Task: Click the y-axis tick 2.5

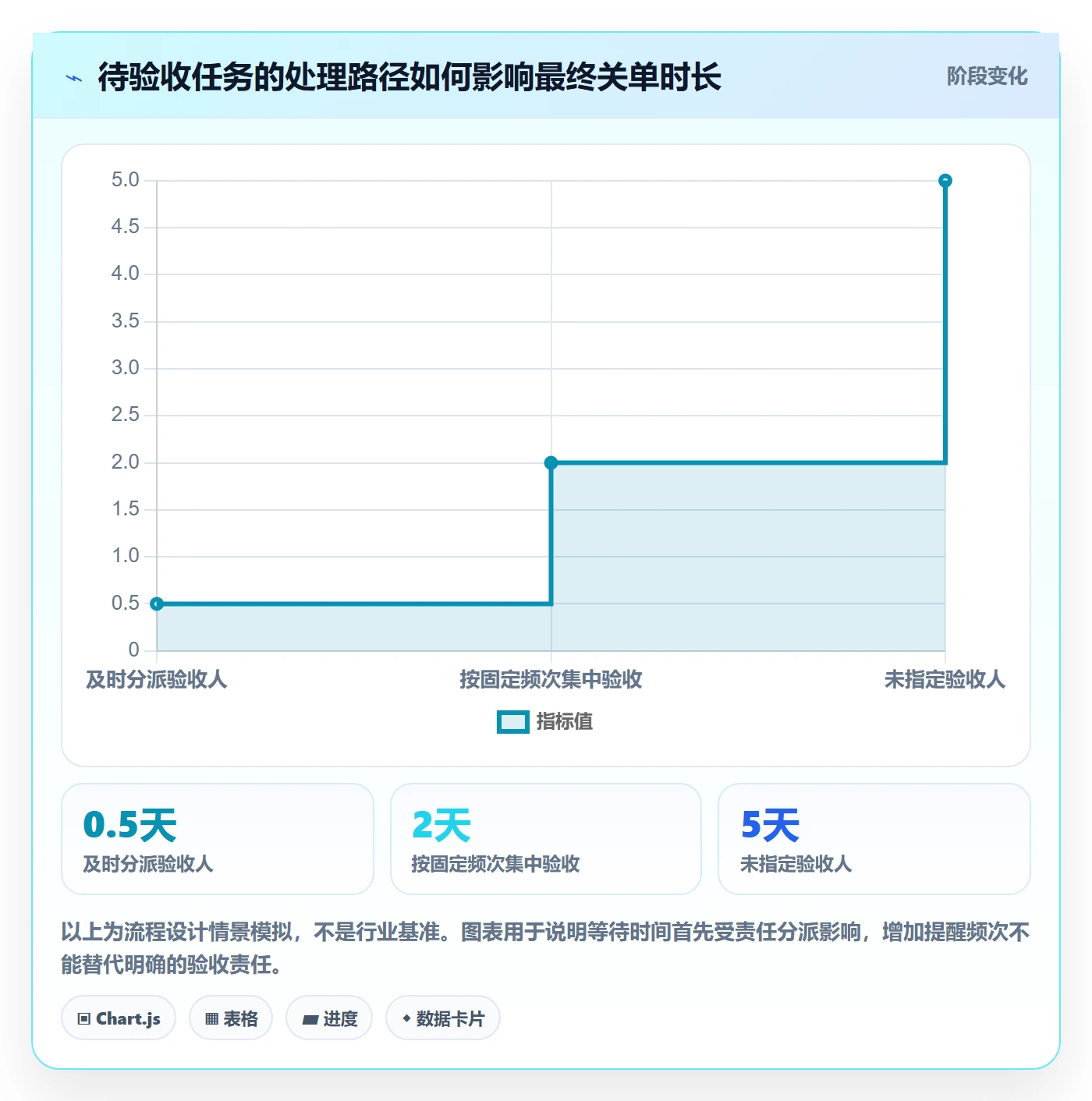Action: 126,415
